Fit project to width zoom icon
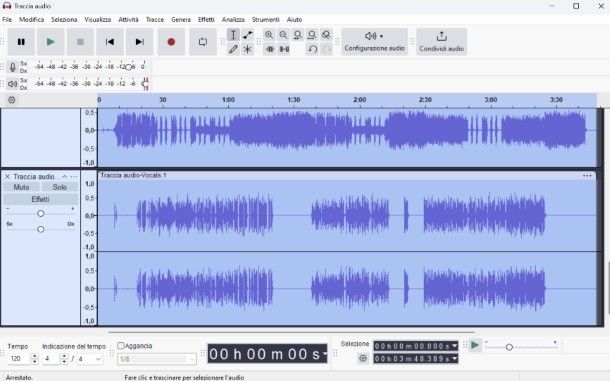 [x=312, y=35]
